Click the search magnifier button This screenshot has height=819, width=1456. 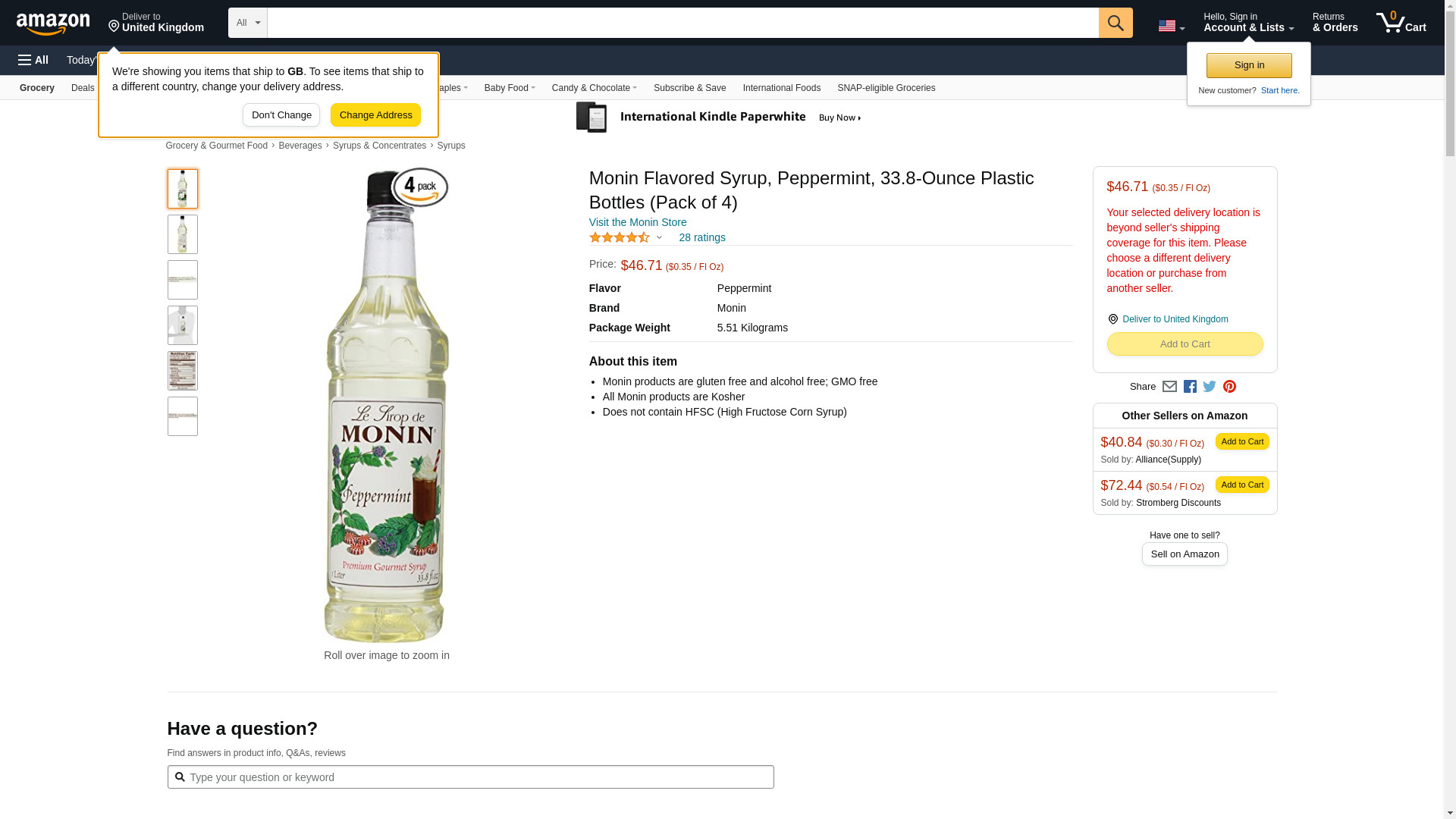tap(1115, 23)
